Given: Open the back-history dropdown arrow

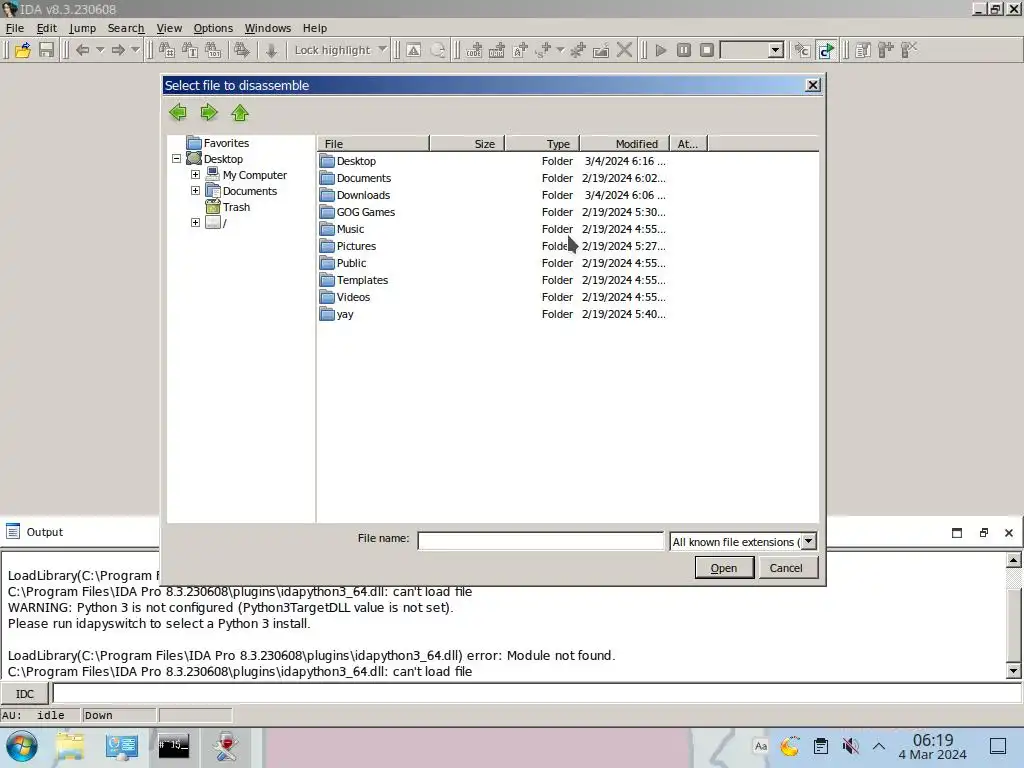Looking at the screenshot, I should (100, 50).
